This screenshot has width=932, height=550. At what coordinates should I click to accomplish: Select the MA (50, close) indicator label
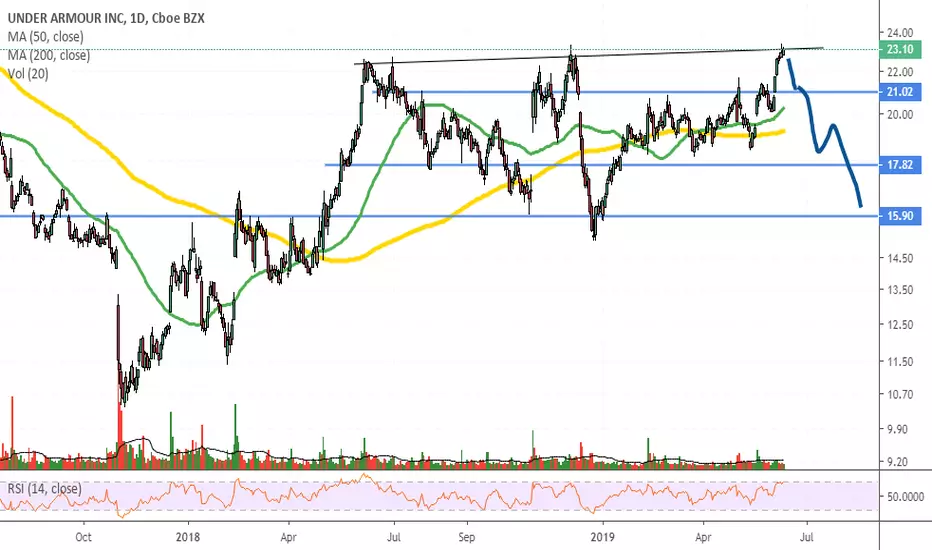click(x=46, y=37)
